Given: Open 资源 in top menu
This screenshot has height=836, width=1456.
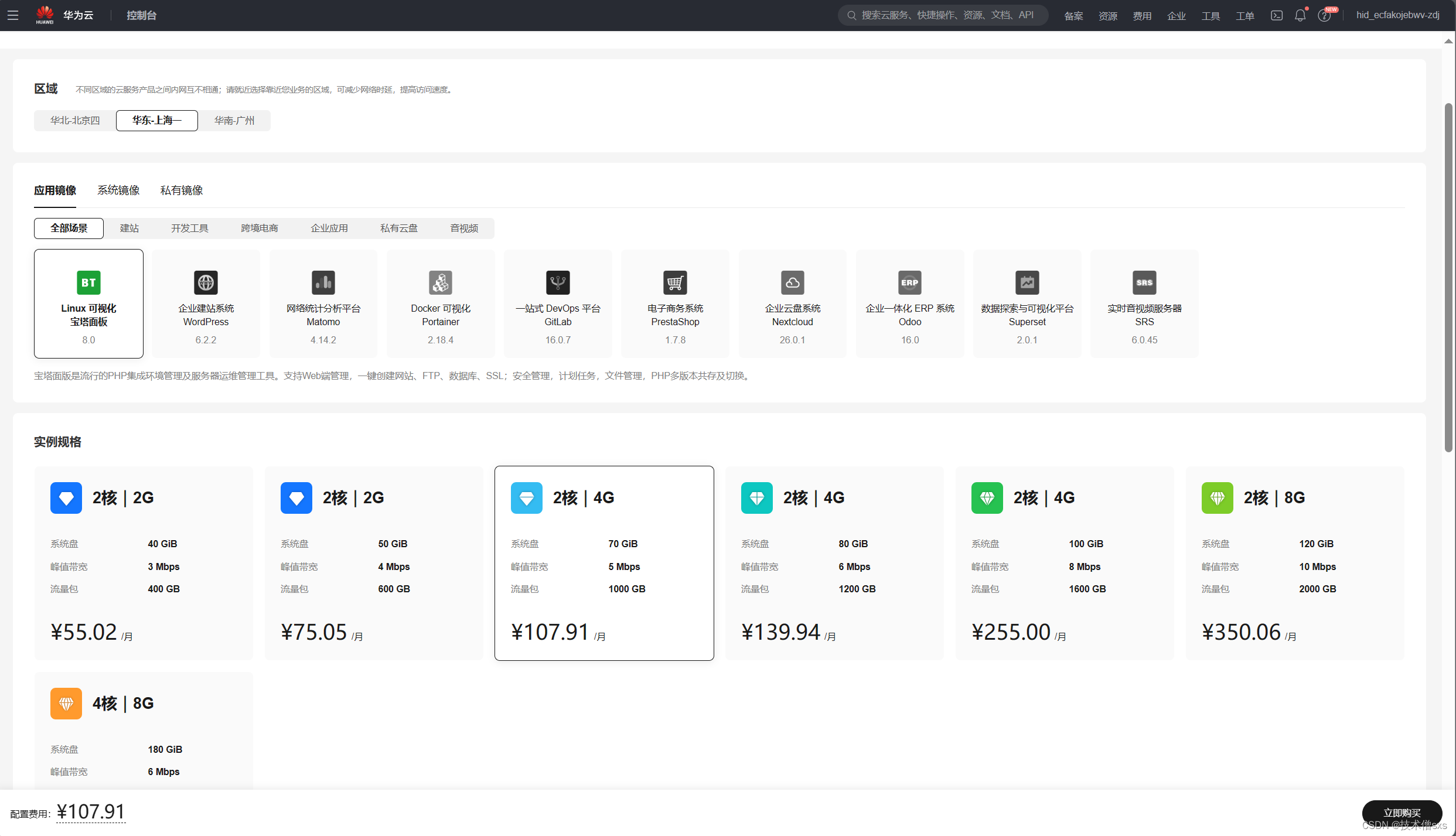Looking at the screenshot, I should [x=1108, y=16].
